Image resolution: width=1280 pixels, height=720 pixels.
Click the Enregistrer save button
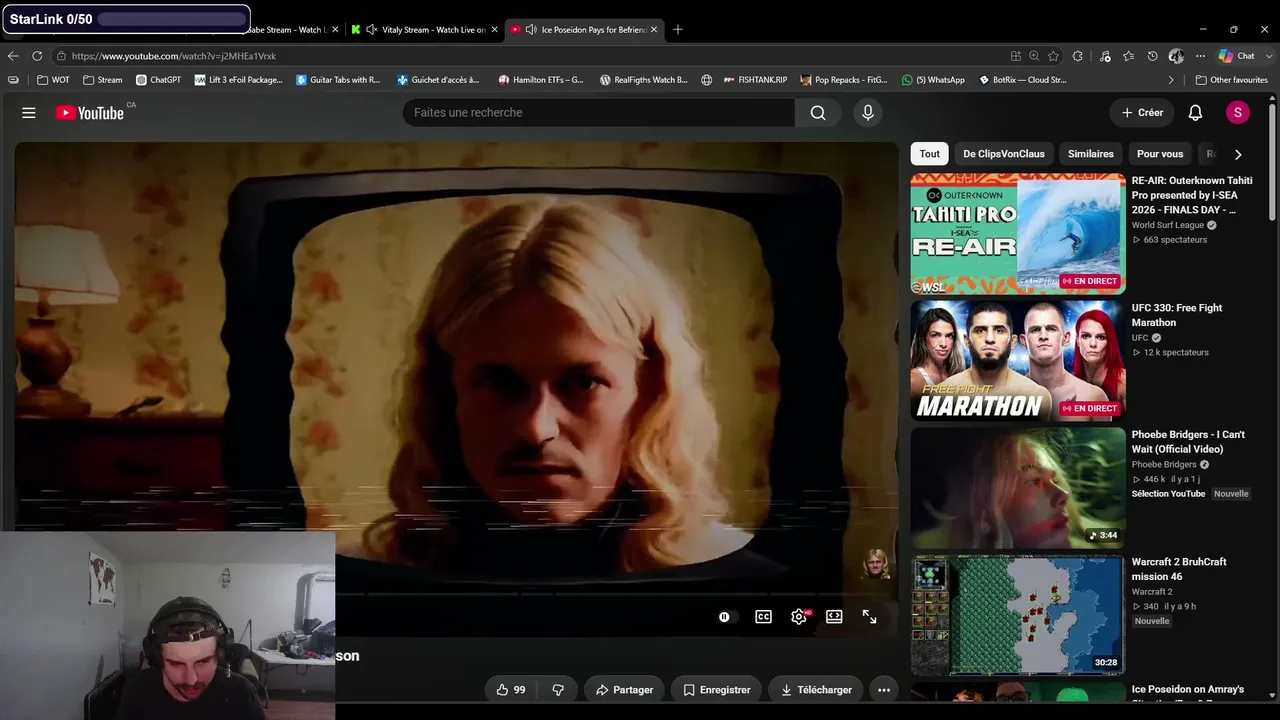click(x=717, y=690)
